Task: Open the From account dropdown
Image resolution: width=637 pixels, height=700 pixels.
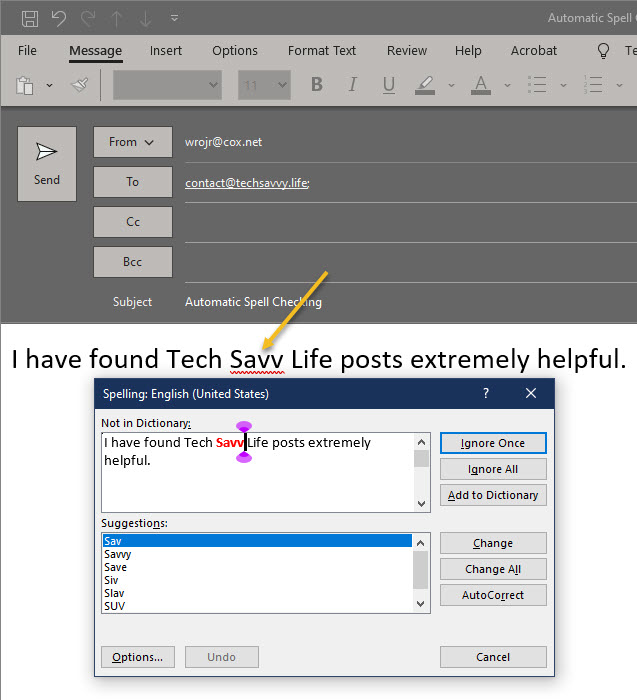Action: click(133, 142)
